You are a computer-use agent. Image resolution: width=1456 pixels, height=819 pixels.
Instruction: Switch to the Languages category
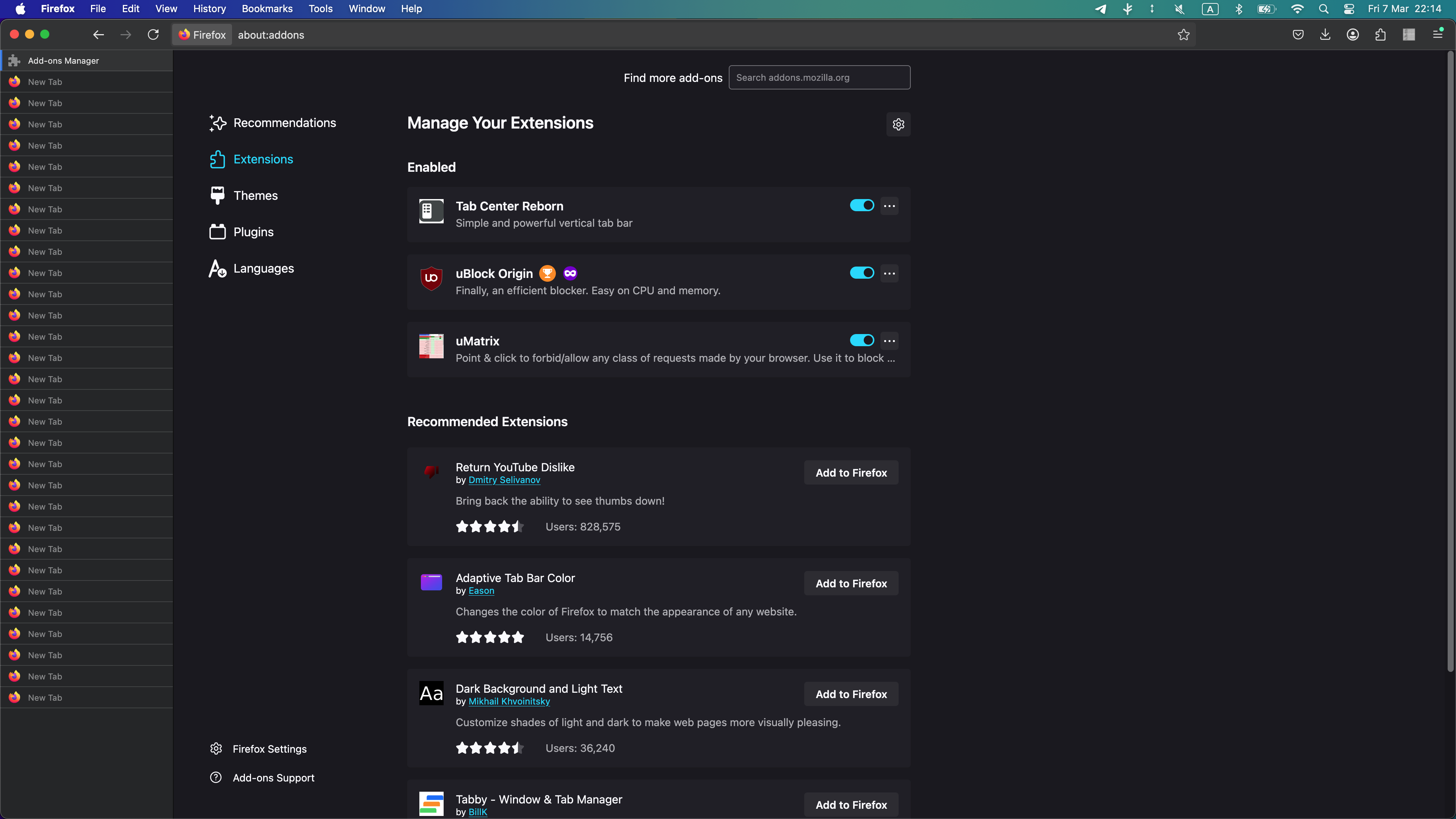click(x=251, y=268)
